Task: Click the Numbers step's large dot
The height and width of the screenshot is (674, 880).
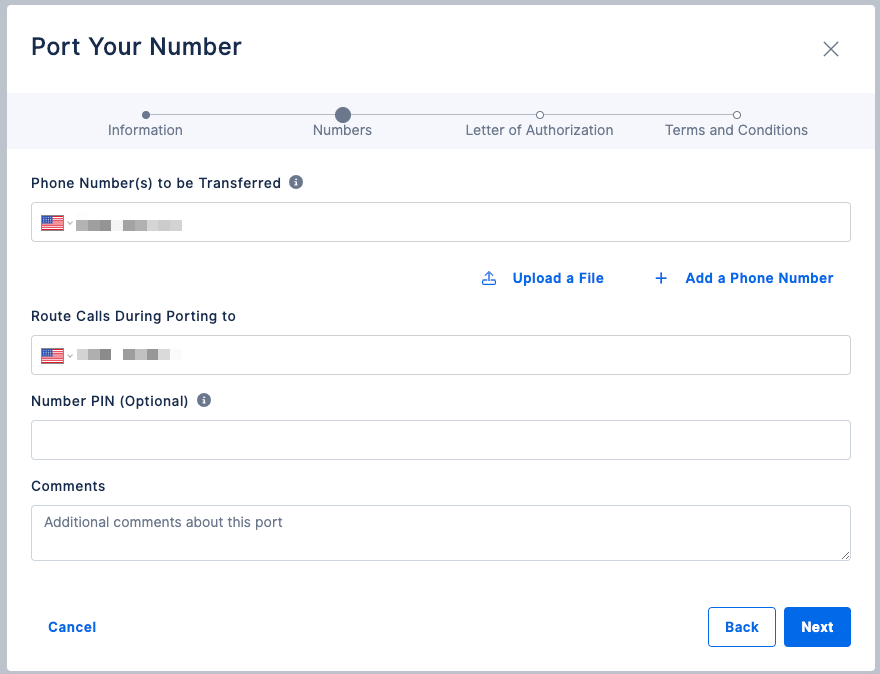Action: tap(343, 115)
